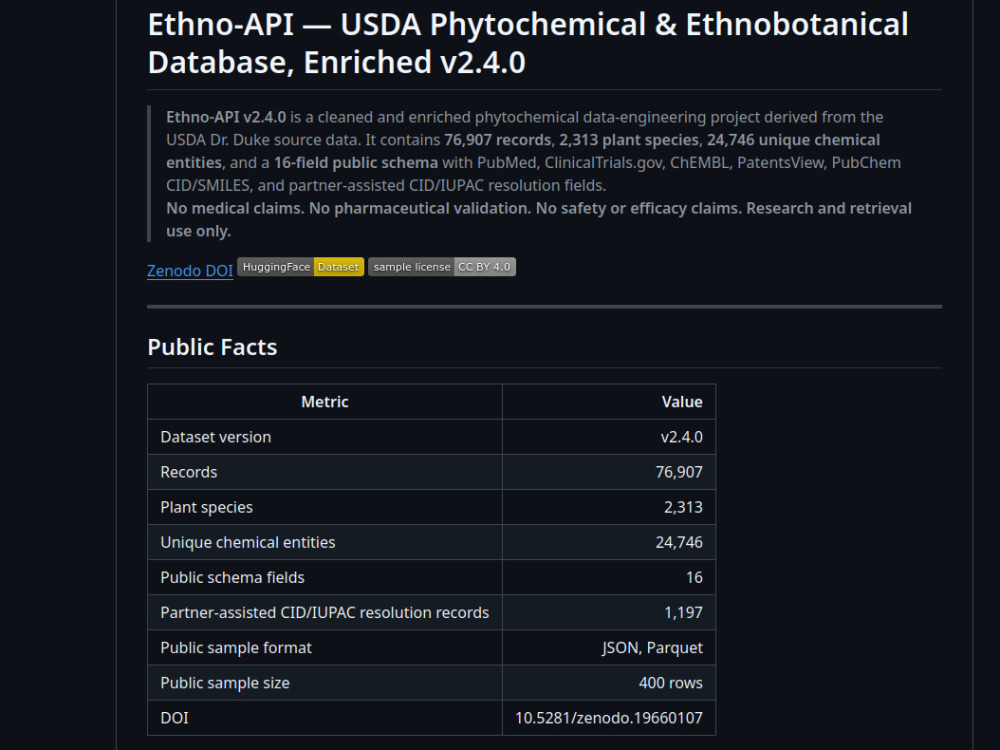Click the 2,313 value cell

click(609, 507)
